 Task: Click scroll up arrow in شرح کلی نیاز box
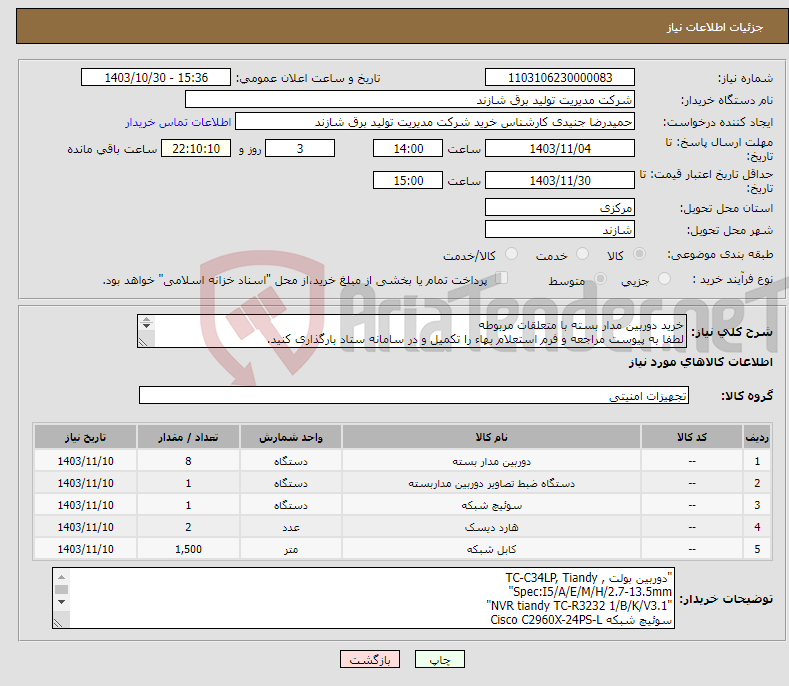pos(146,320)
